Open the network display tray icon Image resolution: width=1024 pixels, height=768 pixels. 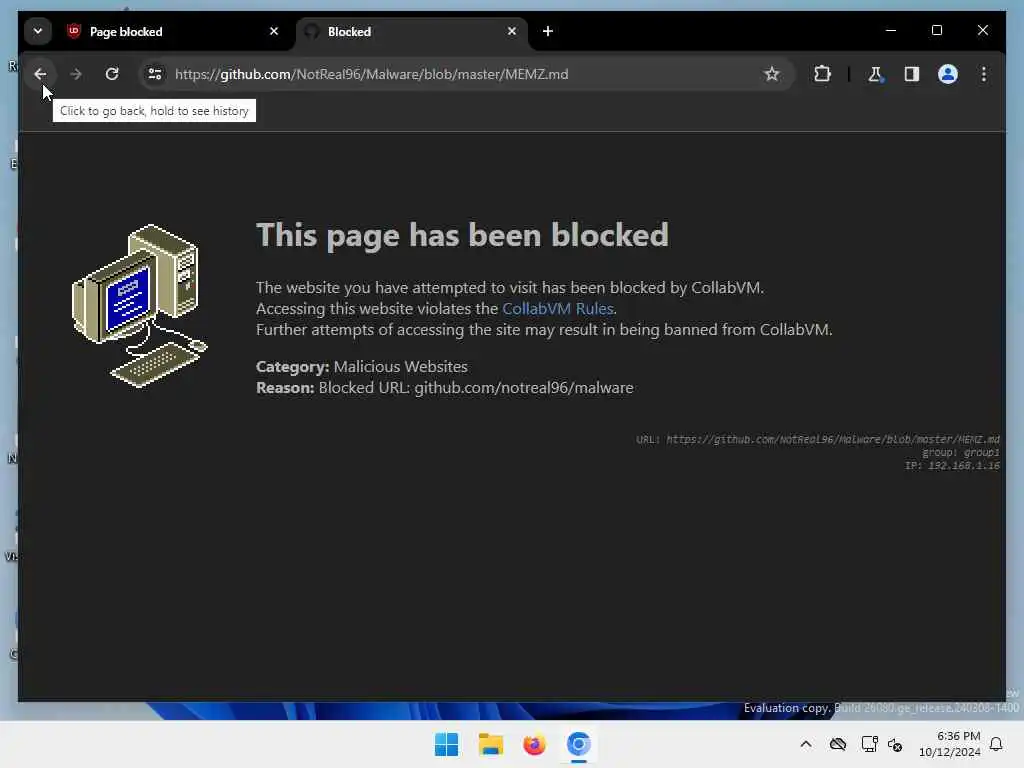tap(869, 744)
